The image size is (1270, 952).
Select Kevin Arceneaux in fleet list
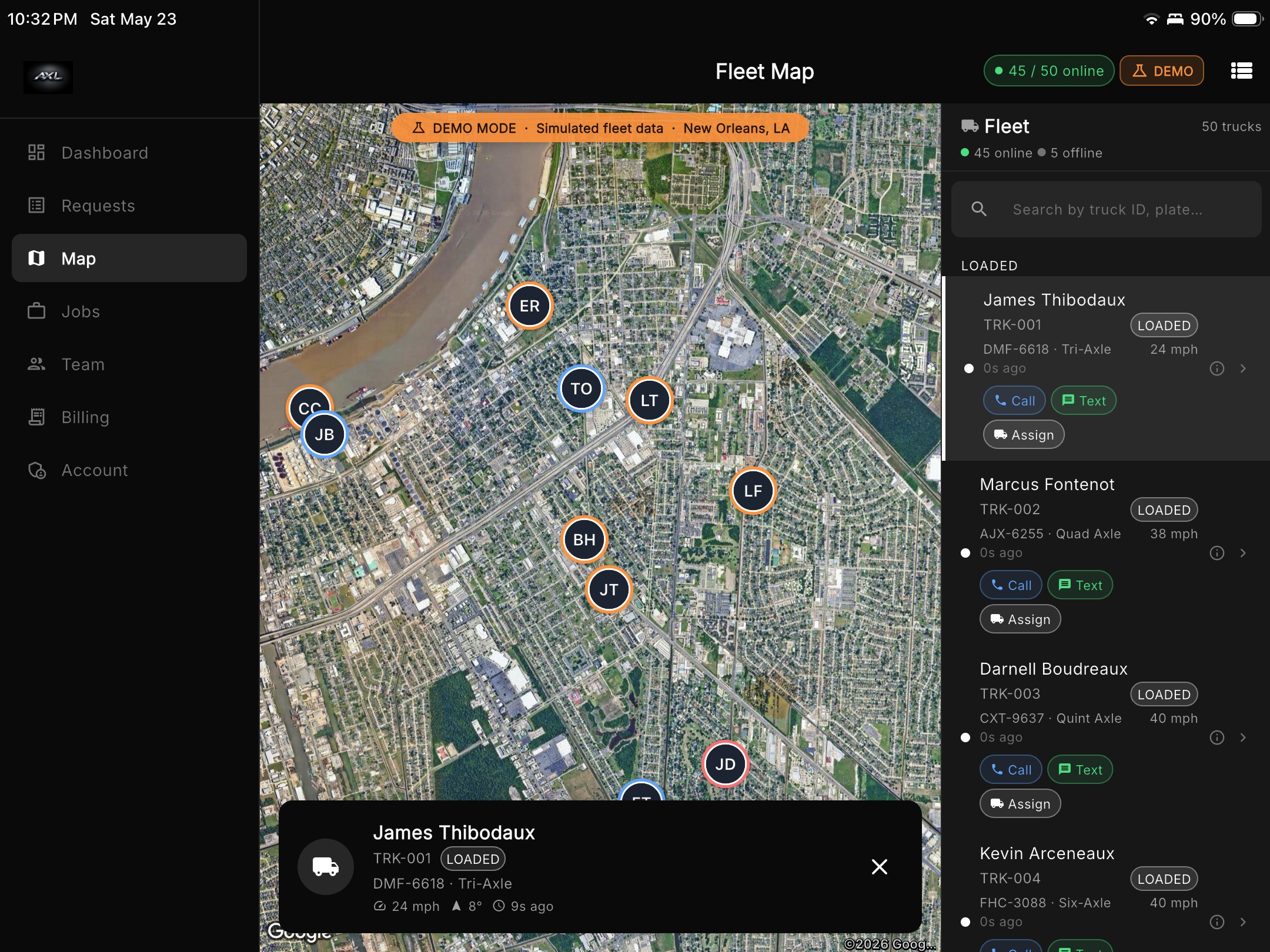(1047, 853)
